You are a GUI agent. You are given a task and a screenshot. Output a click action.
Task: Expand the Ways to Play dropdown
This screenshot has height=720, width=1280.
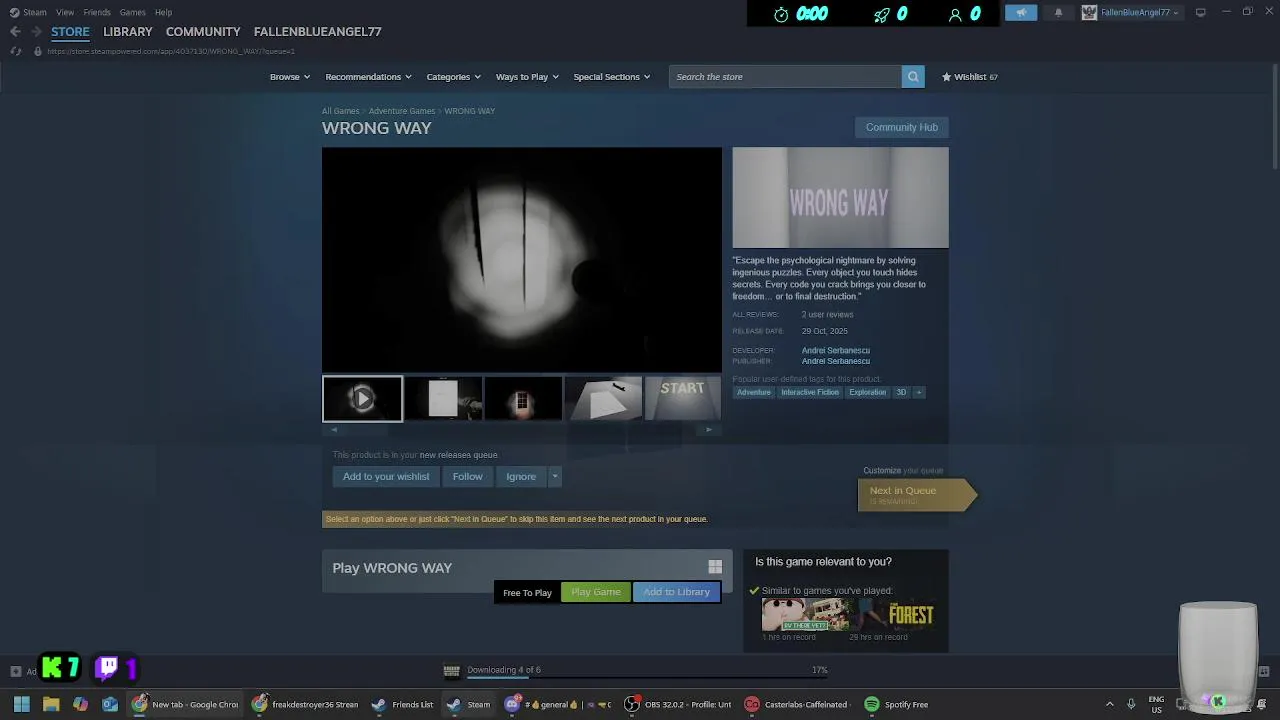[x=527, y=77]
